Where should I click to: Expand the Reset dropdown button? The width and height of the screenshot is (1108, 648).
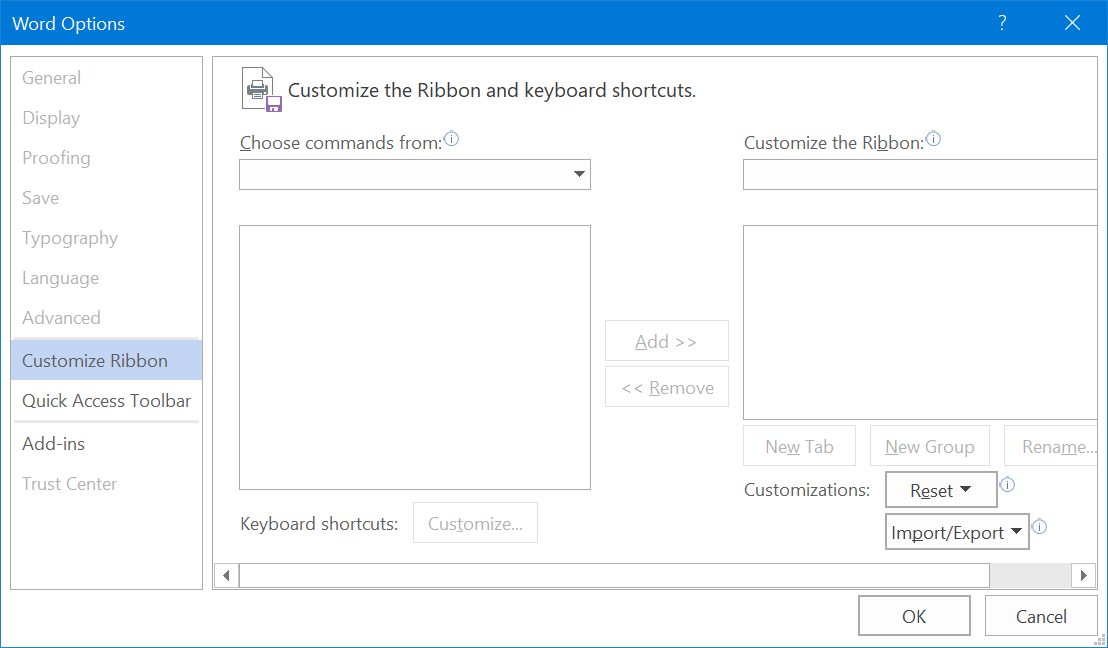point(941,490)
